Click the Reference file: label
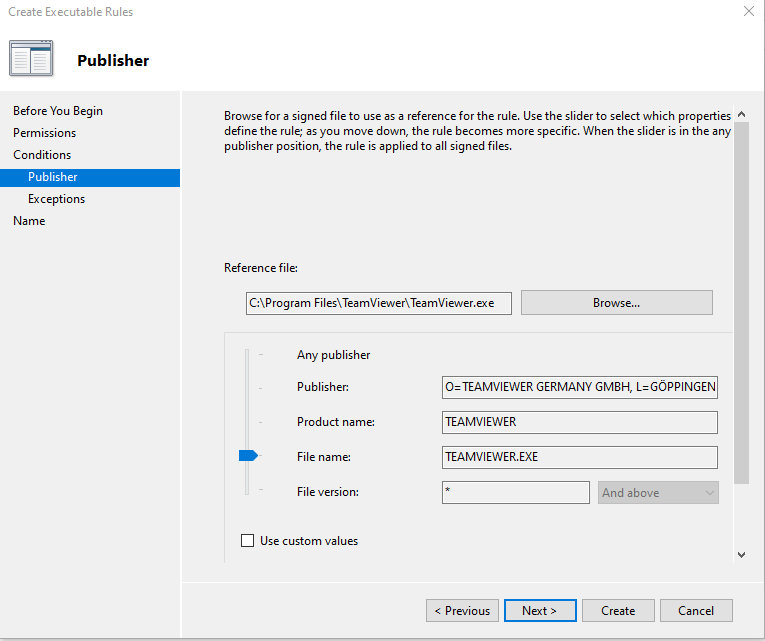Image resolution: width=765 pixels, height=641 pixels. [261, 268]
